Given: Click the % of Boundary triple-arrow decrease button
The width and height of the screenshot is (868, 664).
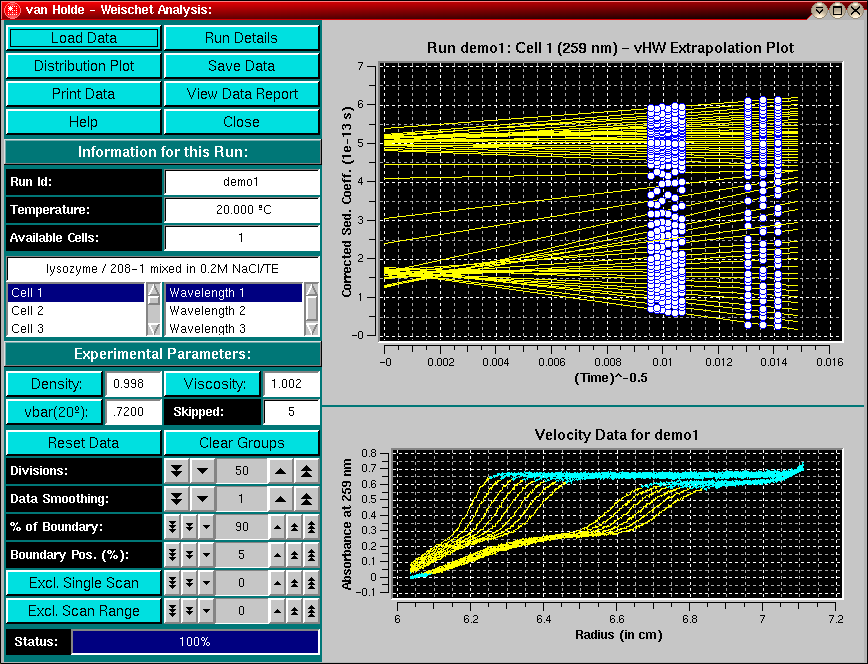Looking at the screenshot, I should pos(171,527).
